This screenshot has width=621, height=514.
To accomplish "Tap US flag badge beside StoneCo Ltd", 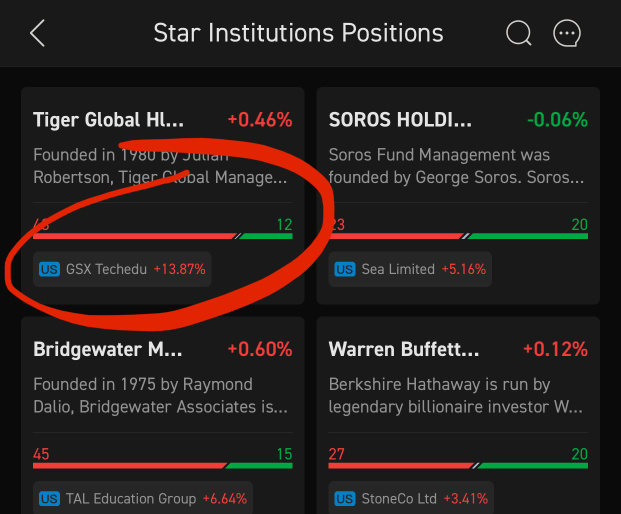I will tap(345, 499).
